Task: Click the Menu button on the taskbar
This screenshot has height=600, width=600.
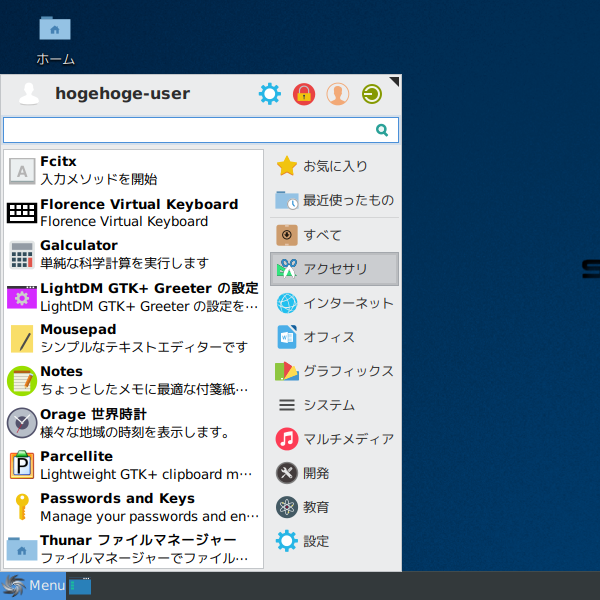Action: point(33,586)
